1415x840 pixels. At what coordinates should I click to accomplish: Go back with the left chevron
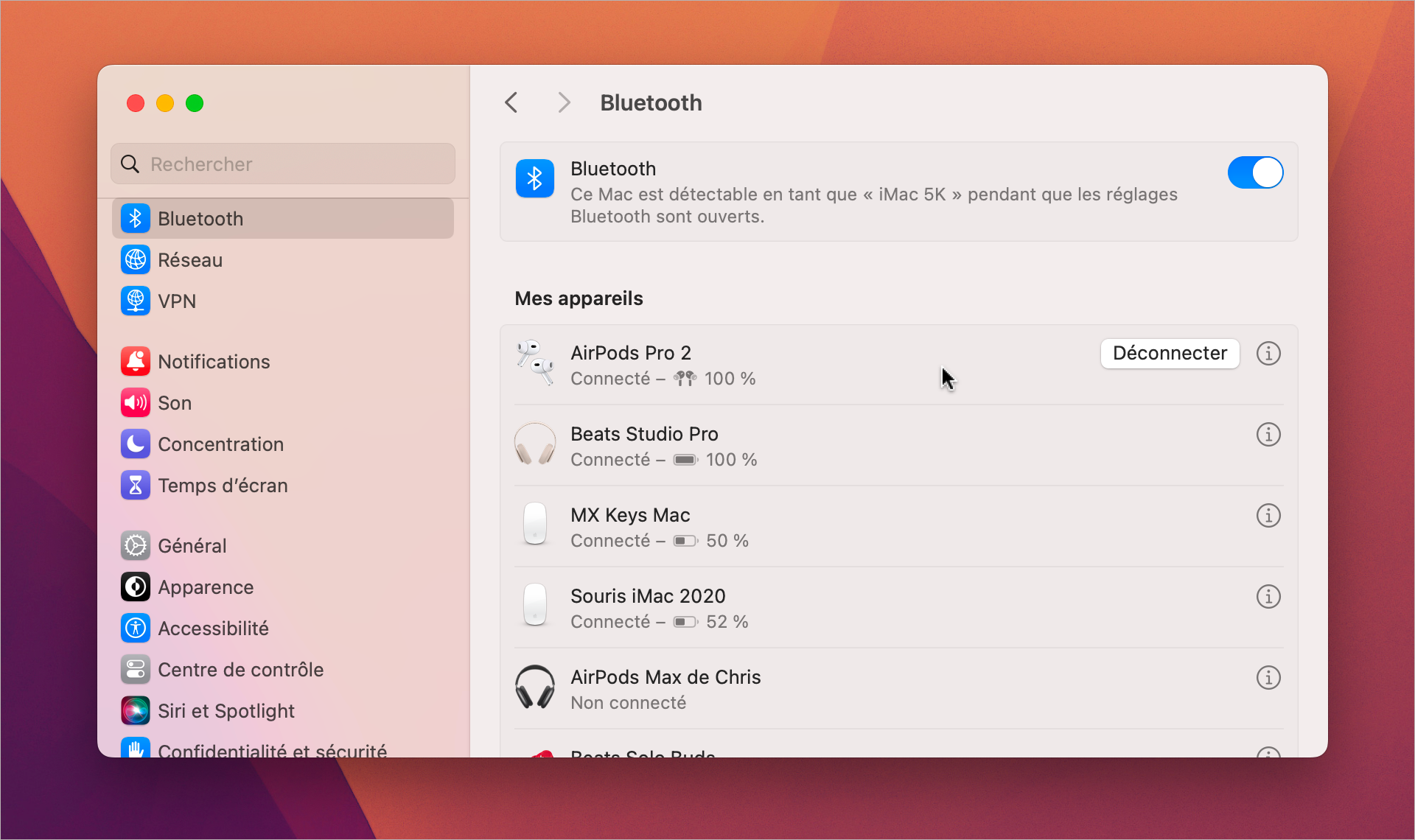point(511,102)
